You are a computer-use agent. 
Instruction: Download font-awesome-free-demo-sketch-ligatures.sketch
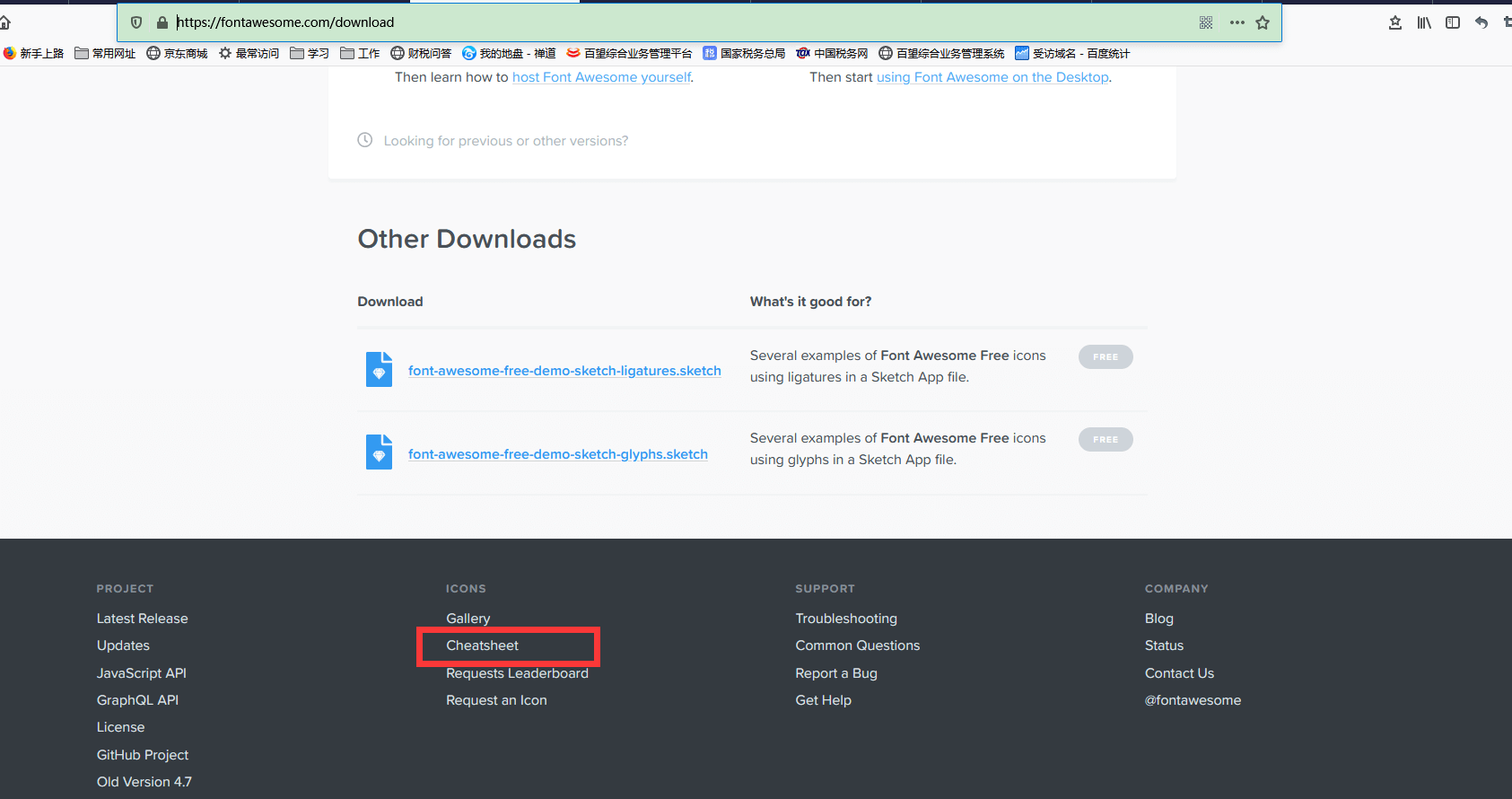click(x=564, y=371)
